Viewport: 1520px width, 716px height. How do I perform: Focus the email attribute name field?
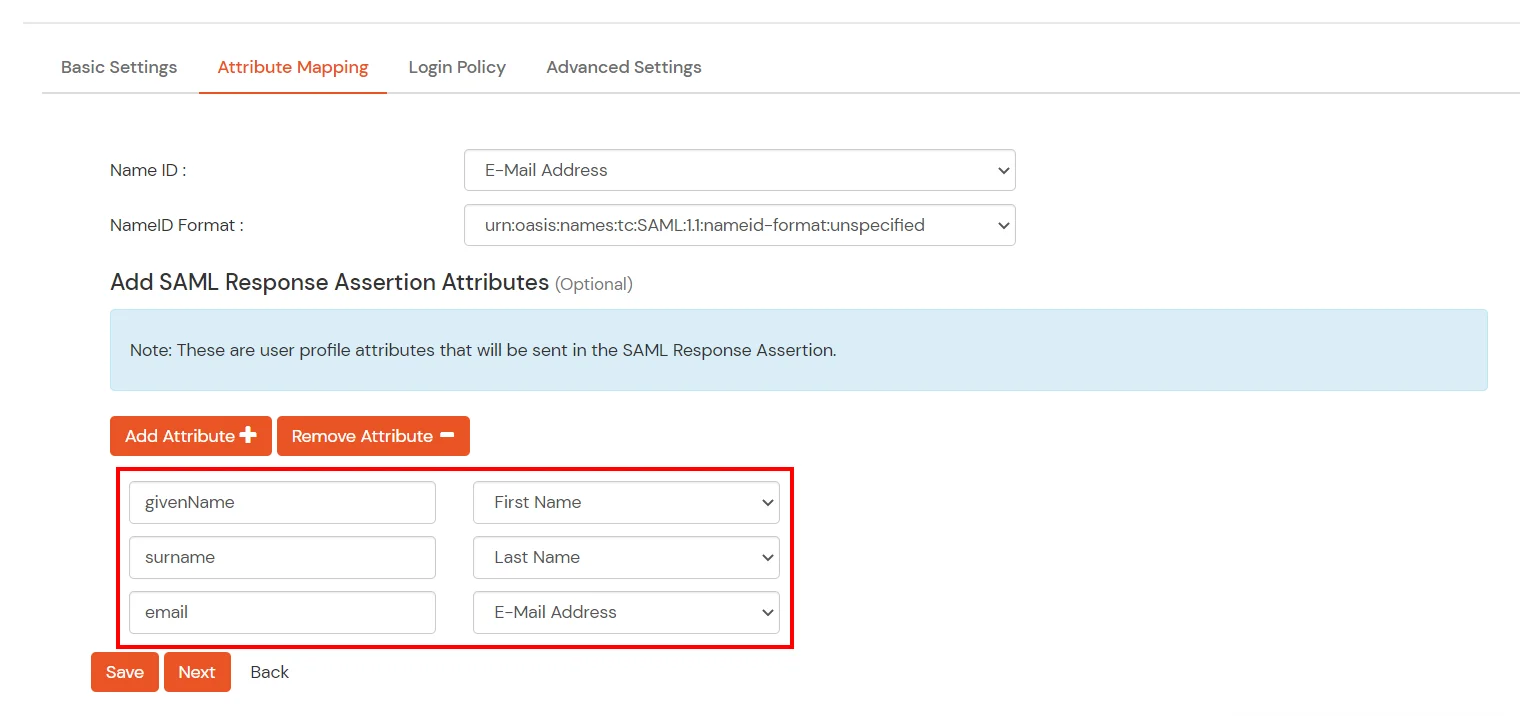(x=283, y=612)
